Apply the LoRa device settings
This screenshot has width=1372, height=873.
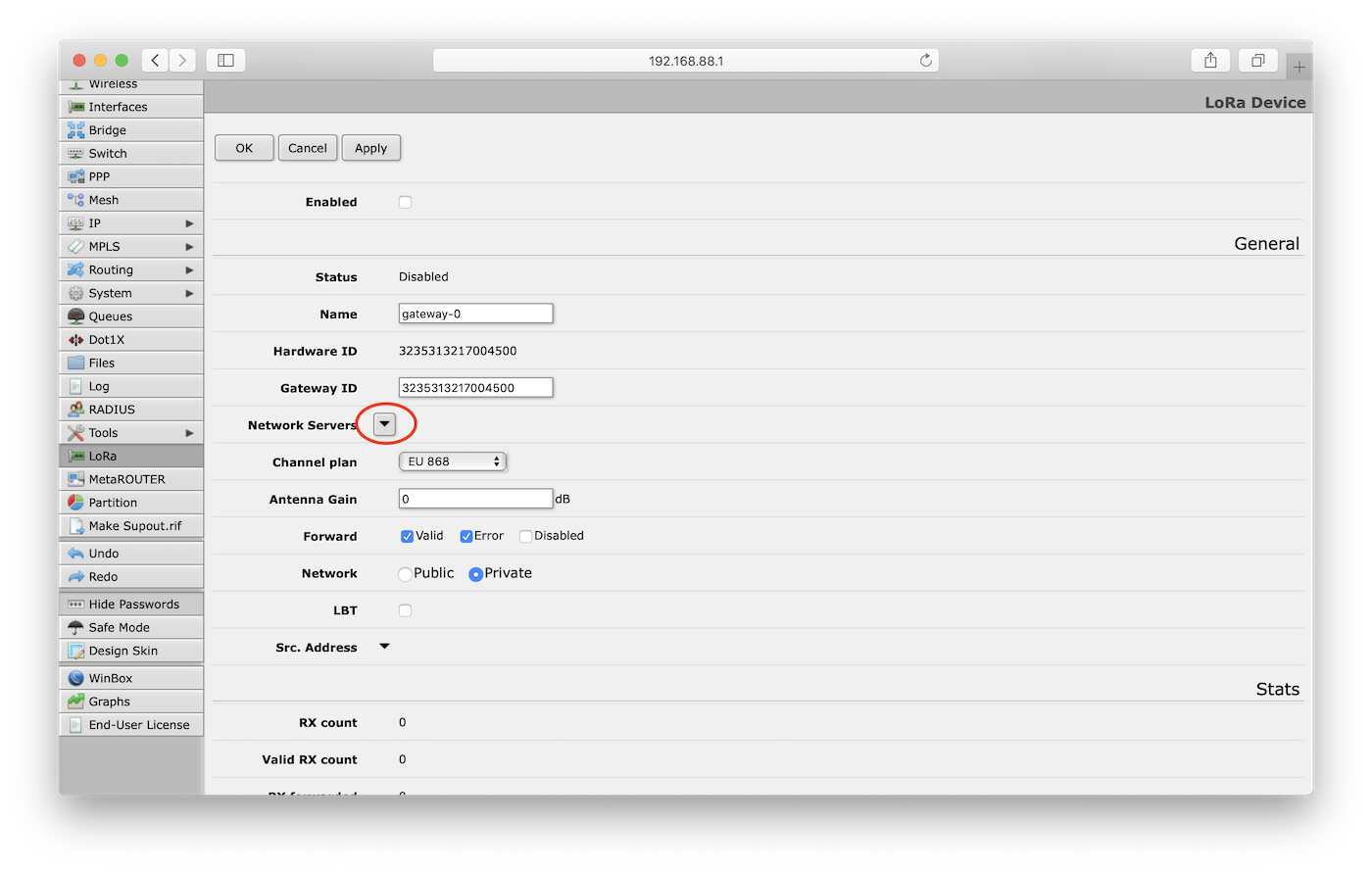[370, 147]
